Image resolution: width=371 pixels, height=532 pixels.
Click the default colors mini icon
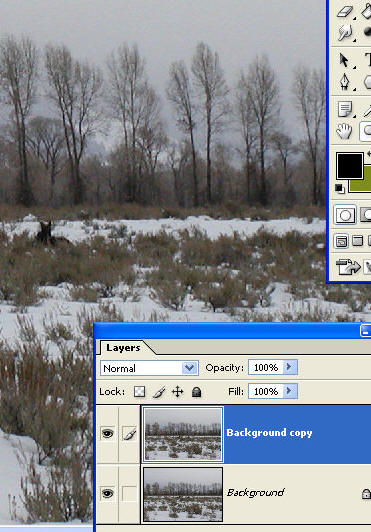[x=339, y=188]
